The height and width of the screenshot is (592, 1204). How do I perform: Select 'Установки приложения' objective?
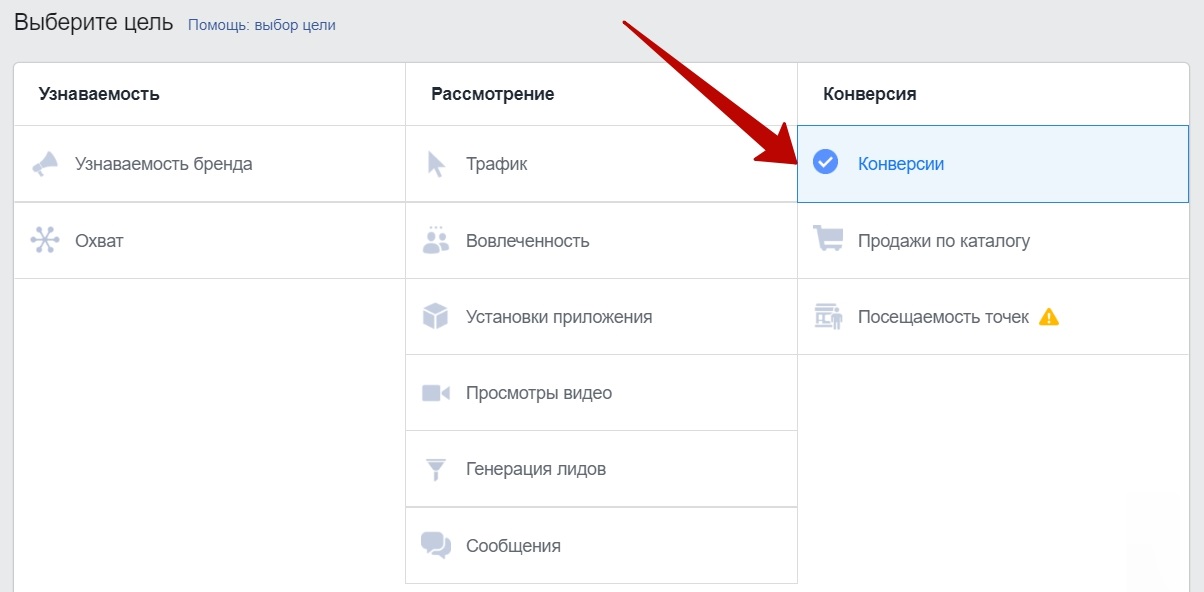tap(601, 317)
